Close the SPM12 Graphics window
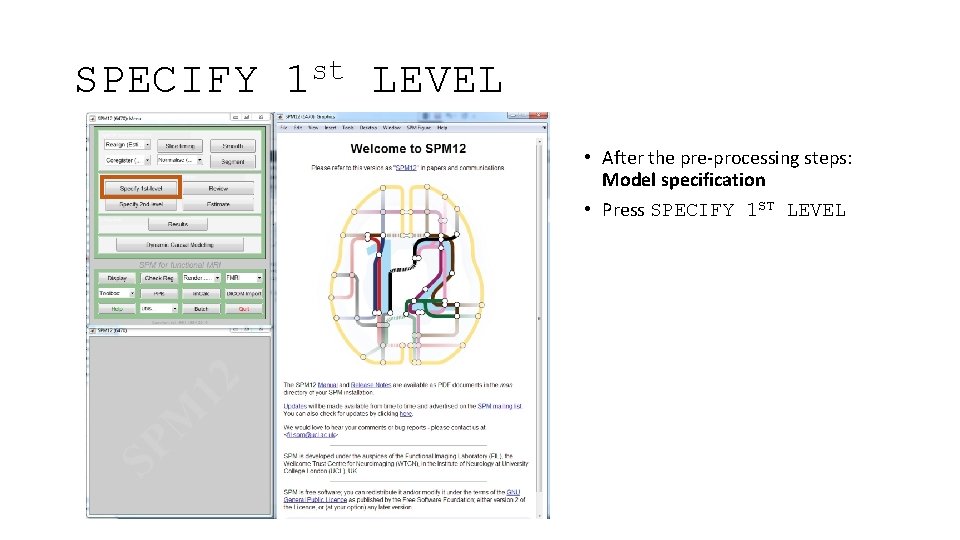Screen dimensions: 960x540 point(539,116)
